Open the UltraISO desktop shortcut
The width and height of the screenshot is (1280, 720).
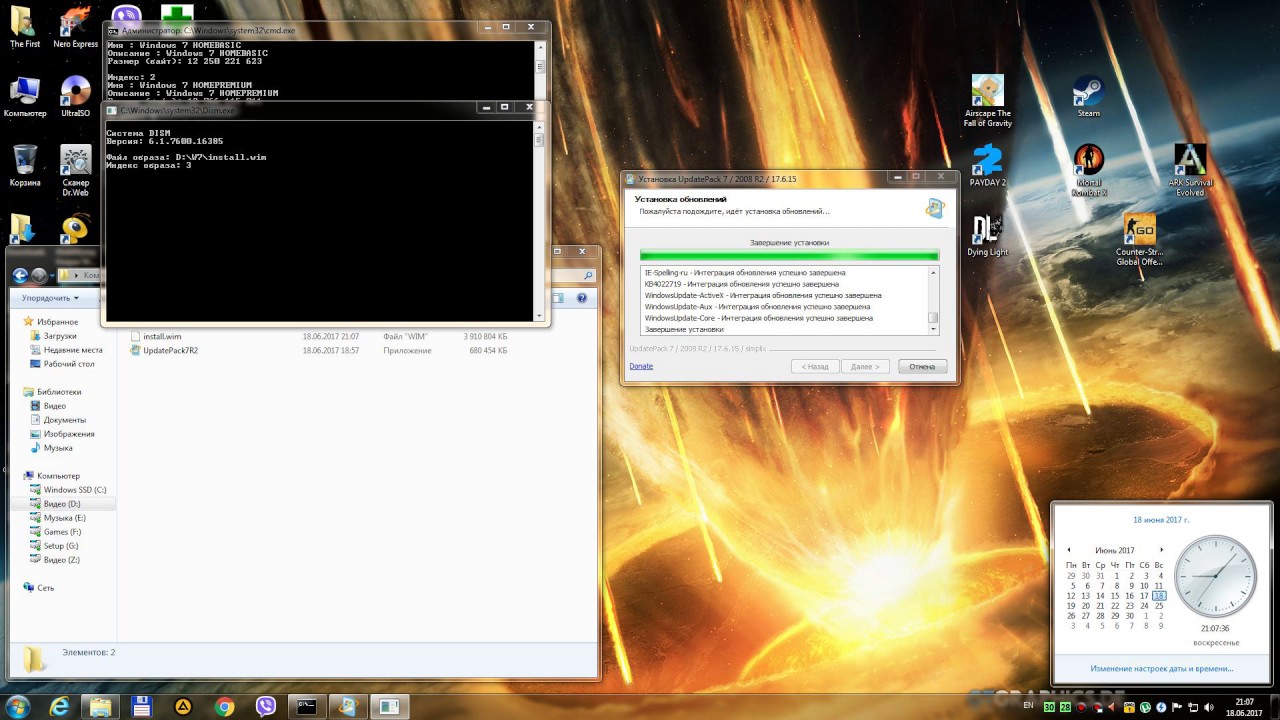[x=75, y=97]
